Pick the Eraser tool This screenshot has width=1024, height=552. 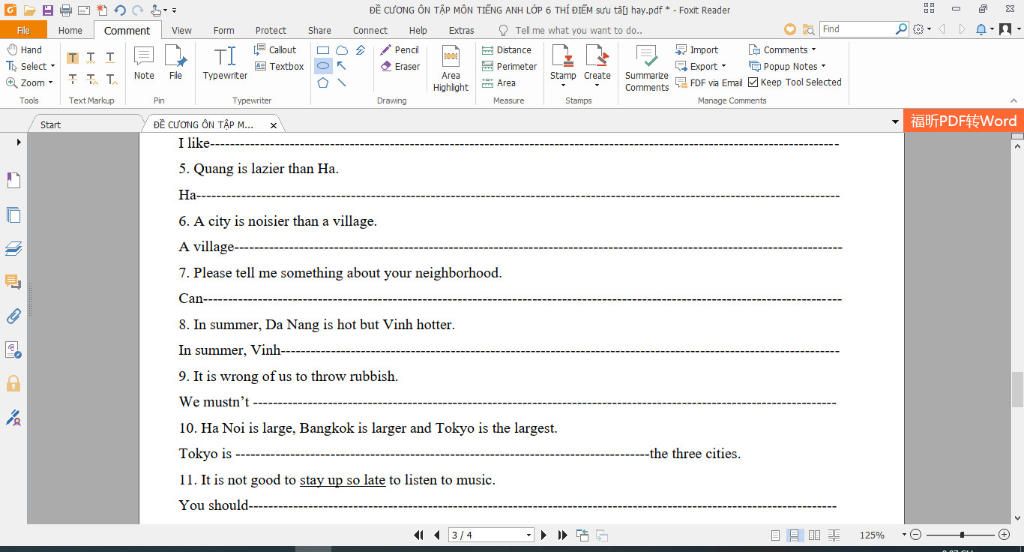coord(400,67)
